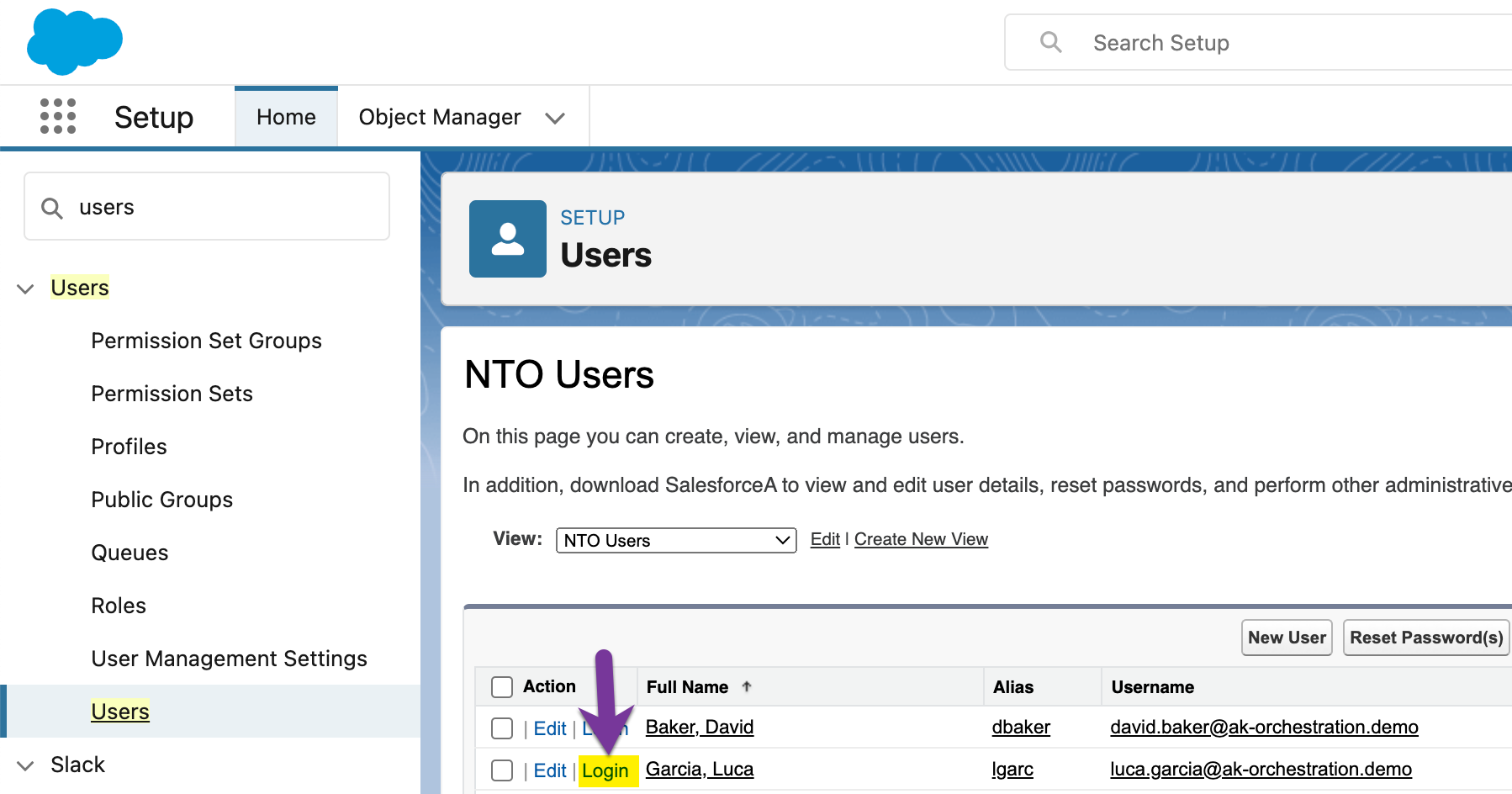The height and width of the screenshot is (794, 1512).
Task: Sort by Full Name arrow icon
Action: point(747,686)
